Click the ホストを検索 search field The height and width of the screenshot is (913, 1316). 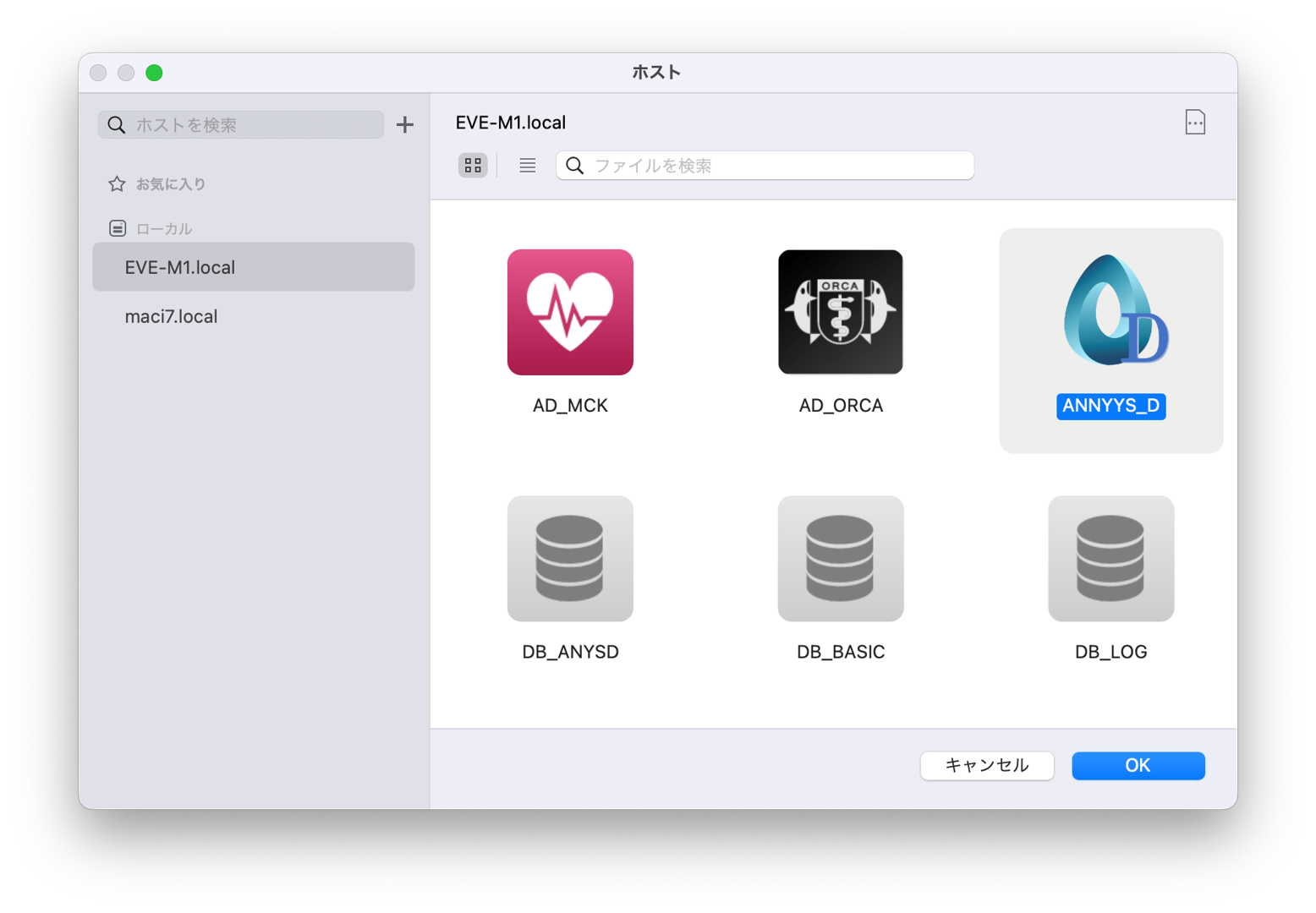click(241, 125)
